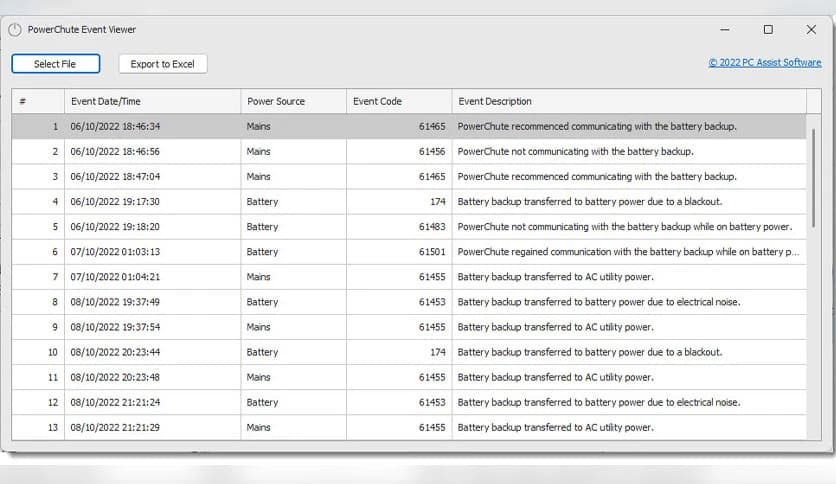This screenshot has height=484, width=836.
Task: Sort by the Event Description column header
Action: (x=629, y=101)
